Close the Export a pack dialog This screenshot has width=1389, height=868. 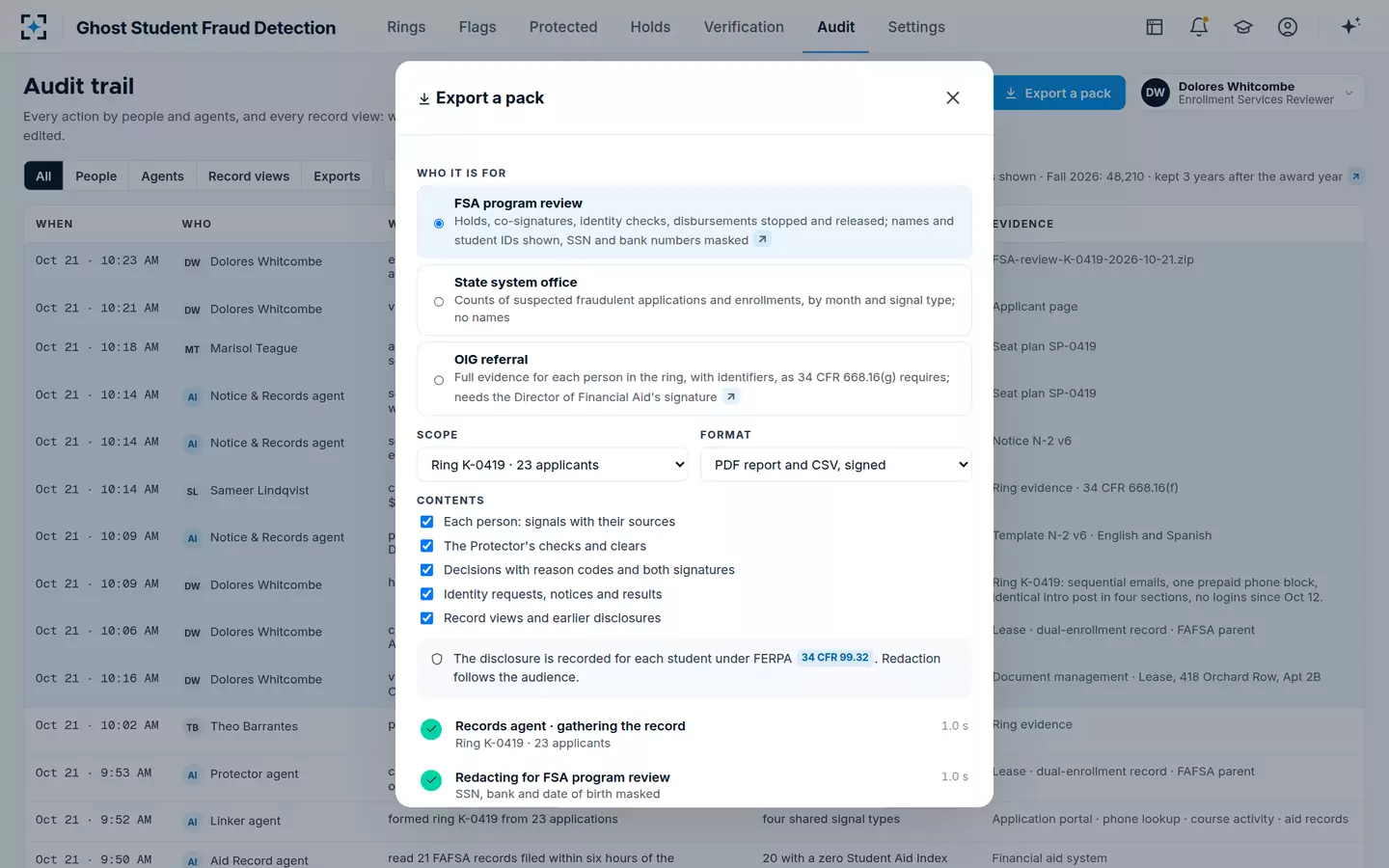(x=953, y=97)
